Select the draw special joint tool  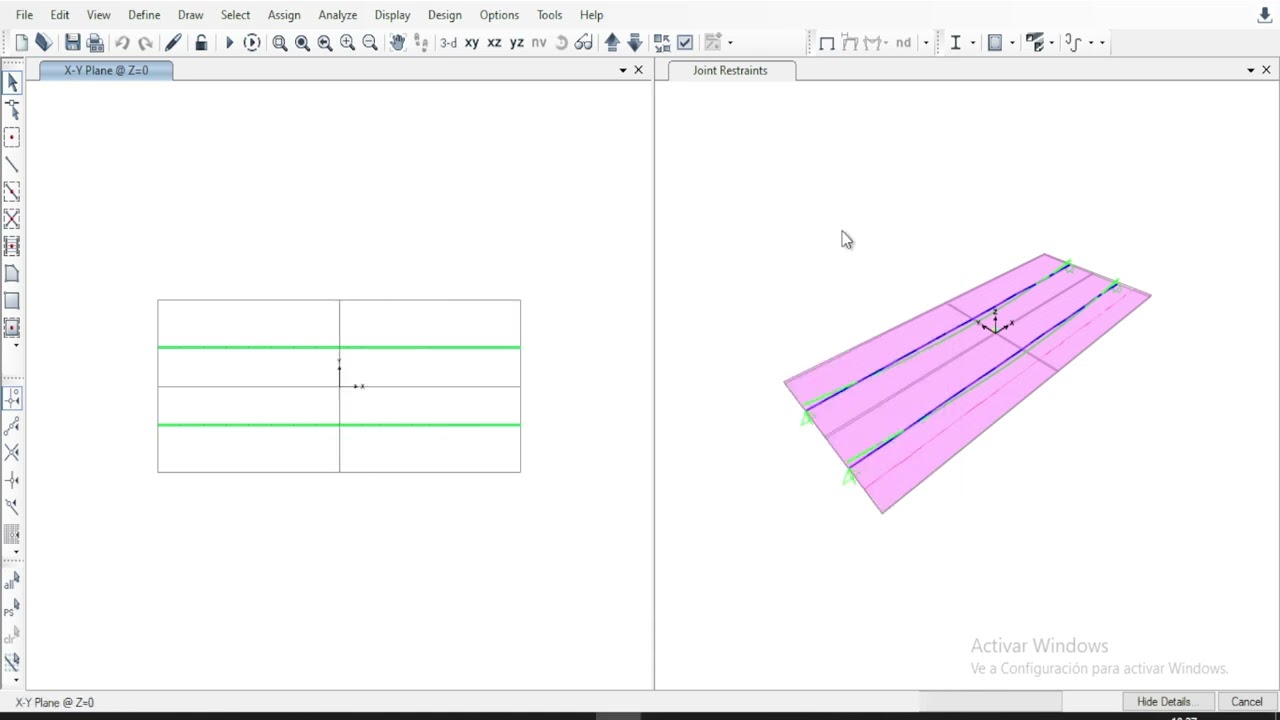(x=12, y=137)
